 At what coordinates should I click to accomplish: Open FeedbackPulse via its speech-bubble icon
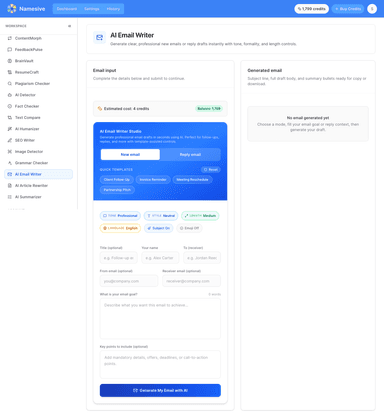[x=10, y=50]
